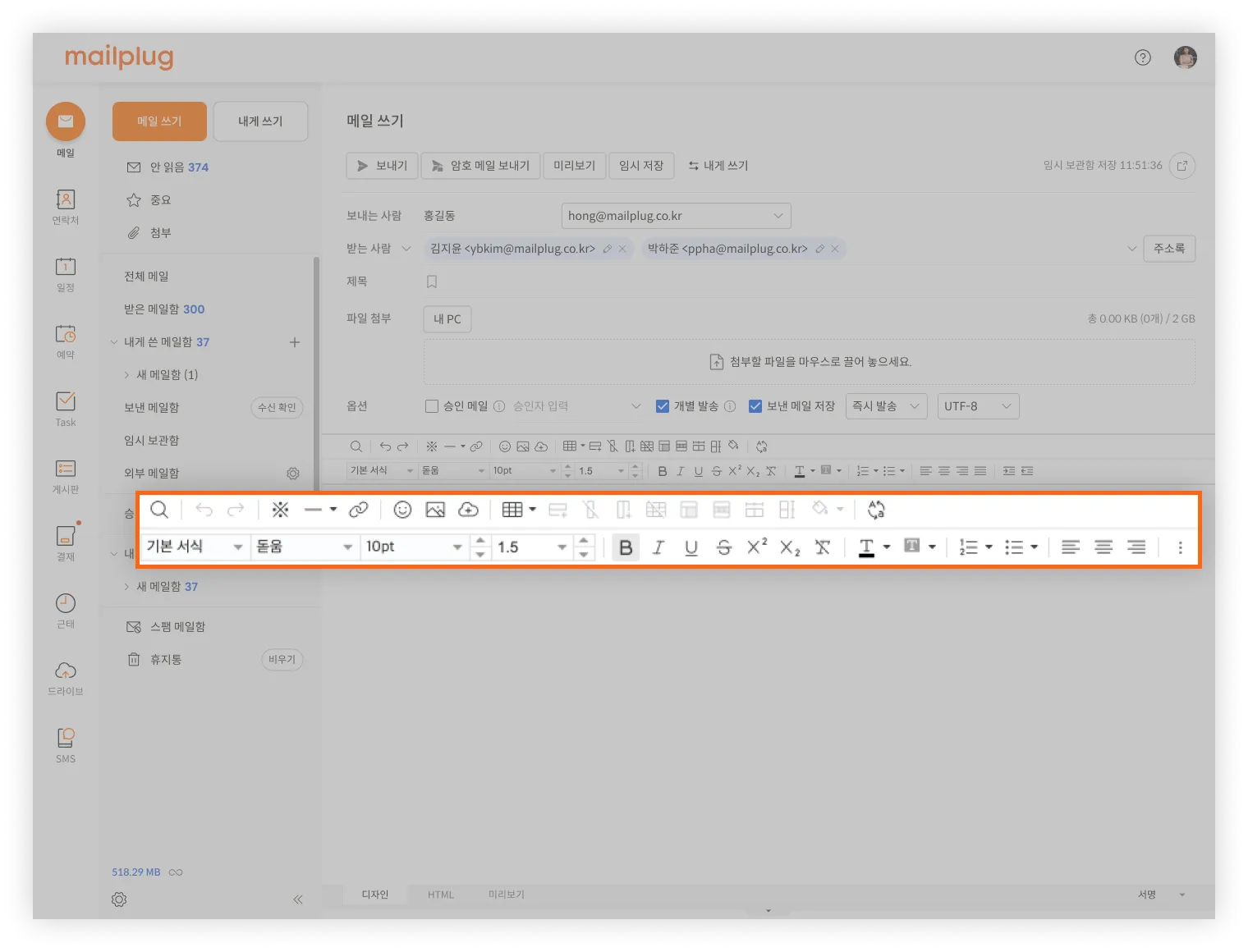Switch to the bottom 미리보기 editor tab

click(x=507, y=895)
